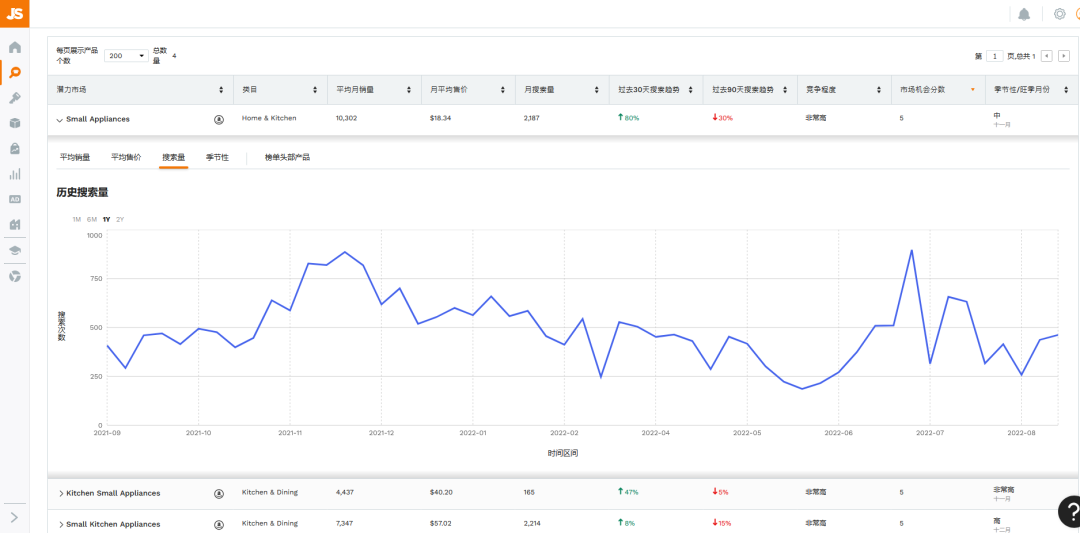
Task: Click the green 47% trend value
Action: click(x=628, y=492)
